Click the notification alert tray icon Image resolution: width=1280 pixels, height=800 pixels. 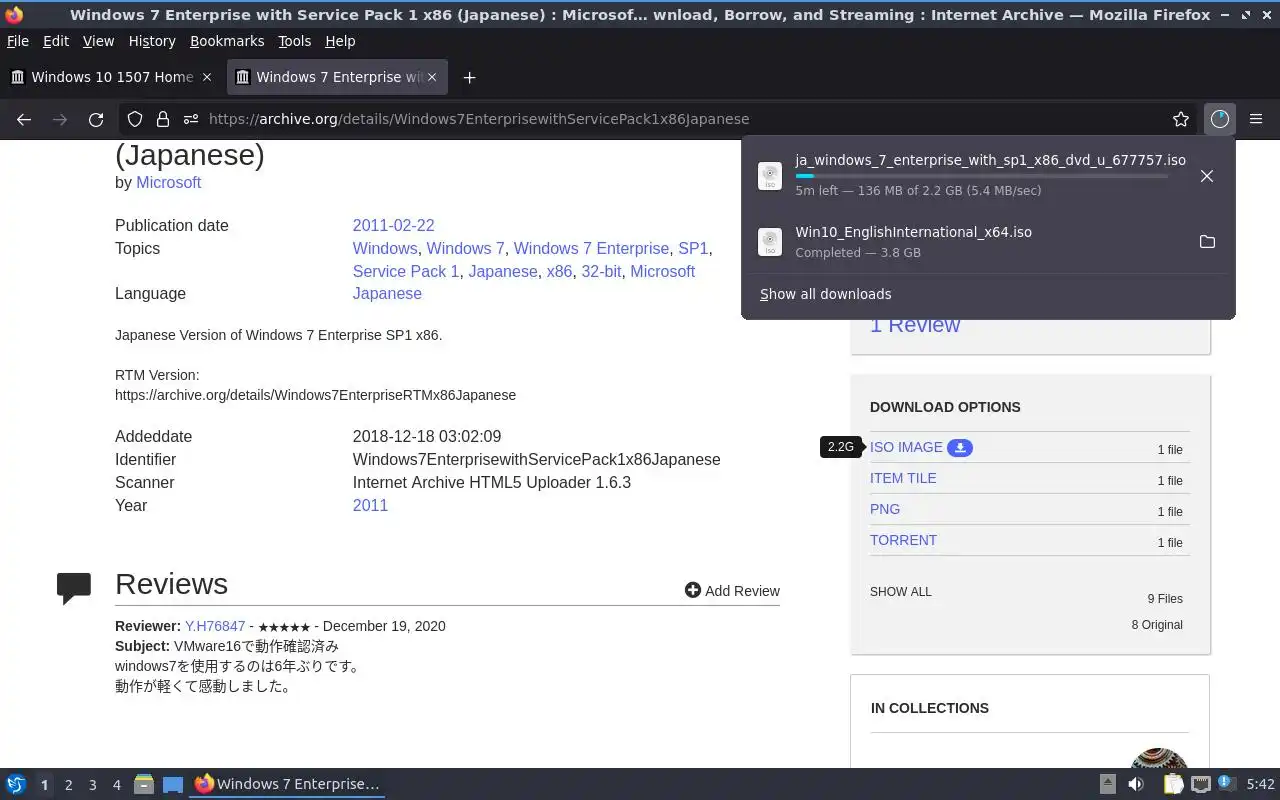1227,783
